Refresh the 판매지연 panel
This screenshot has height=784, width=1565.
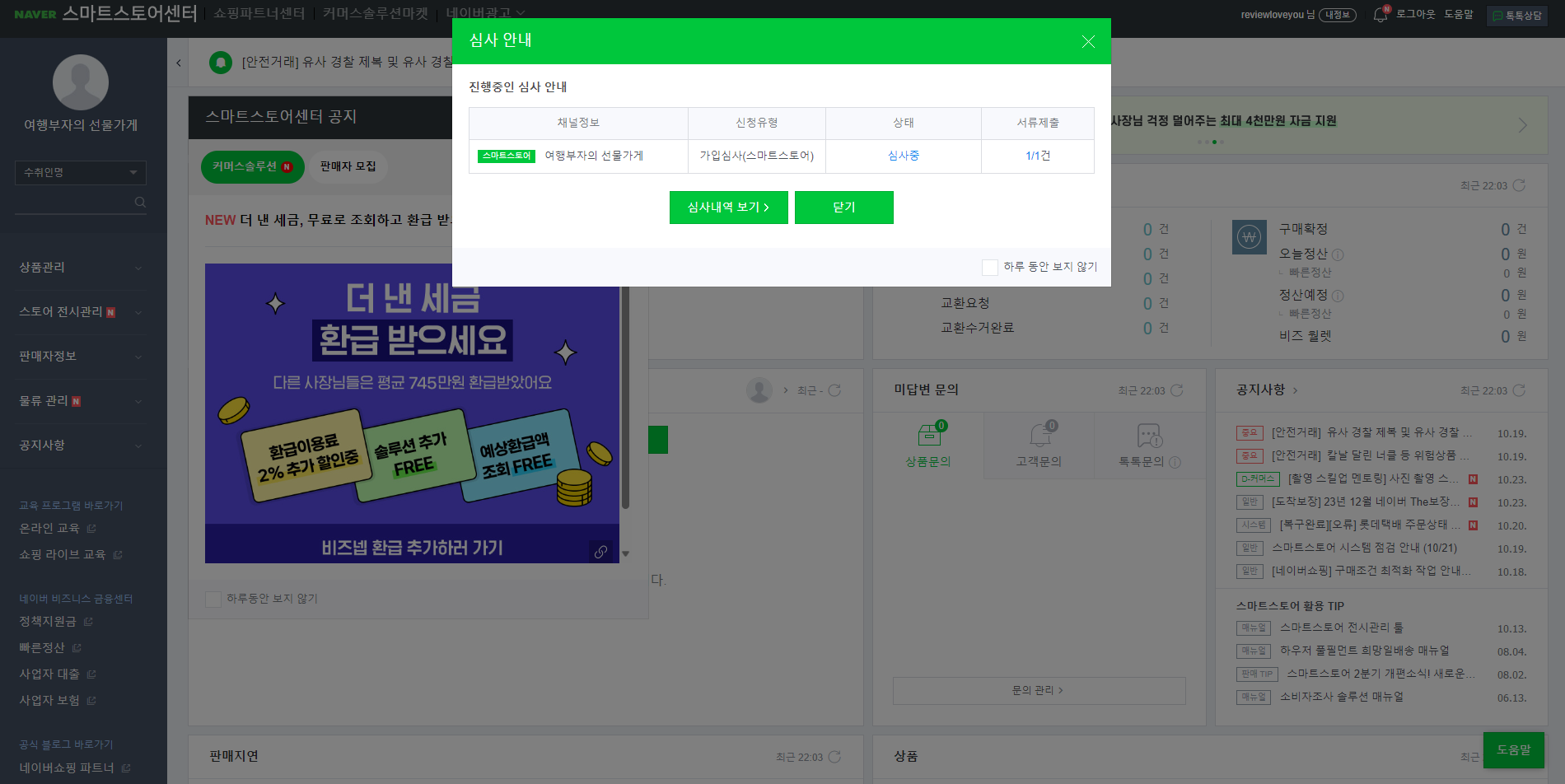[x=834, y=757]
